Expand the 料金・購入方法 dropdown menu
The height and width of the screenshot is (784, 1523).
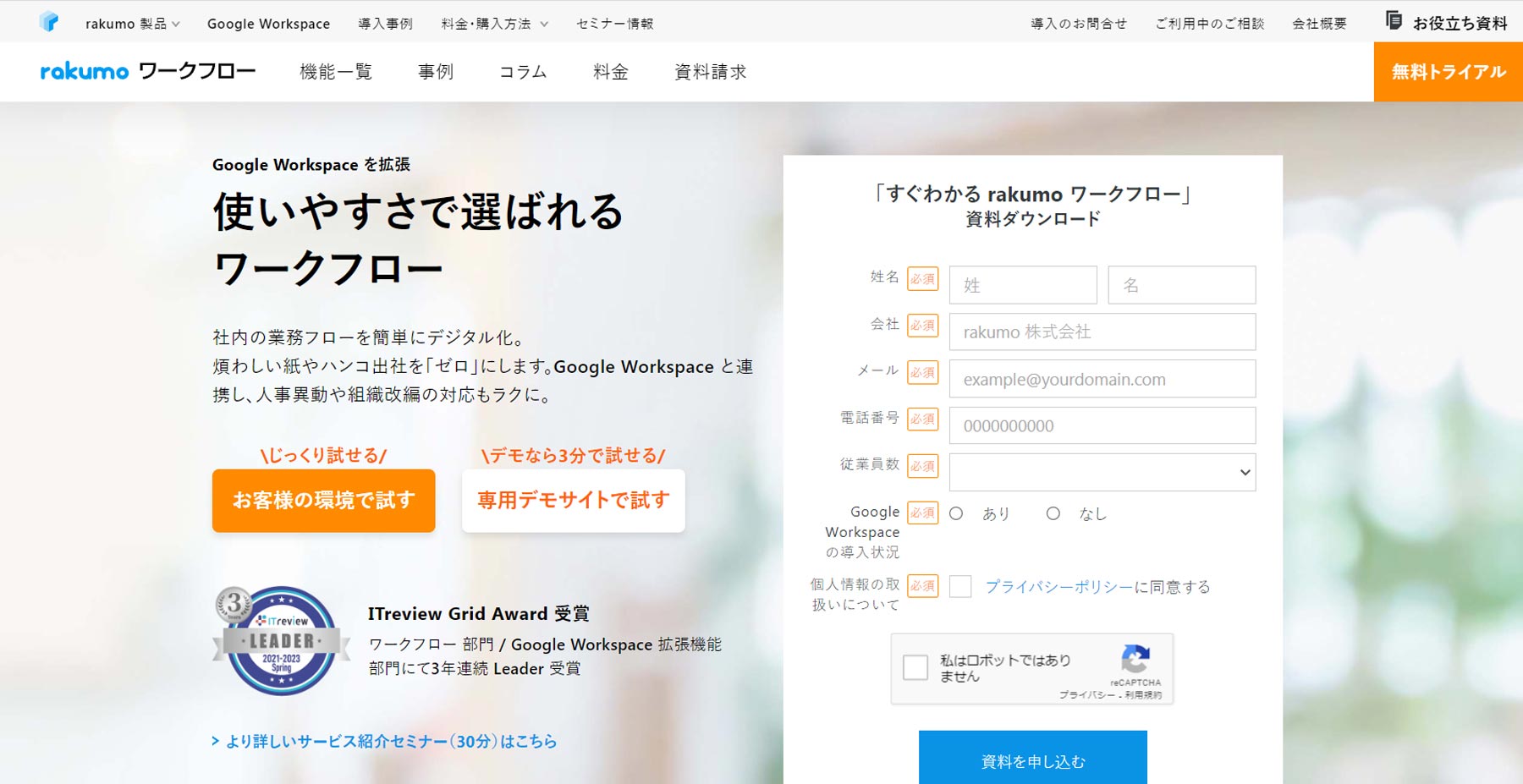click(495, 24)
